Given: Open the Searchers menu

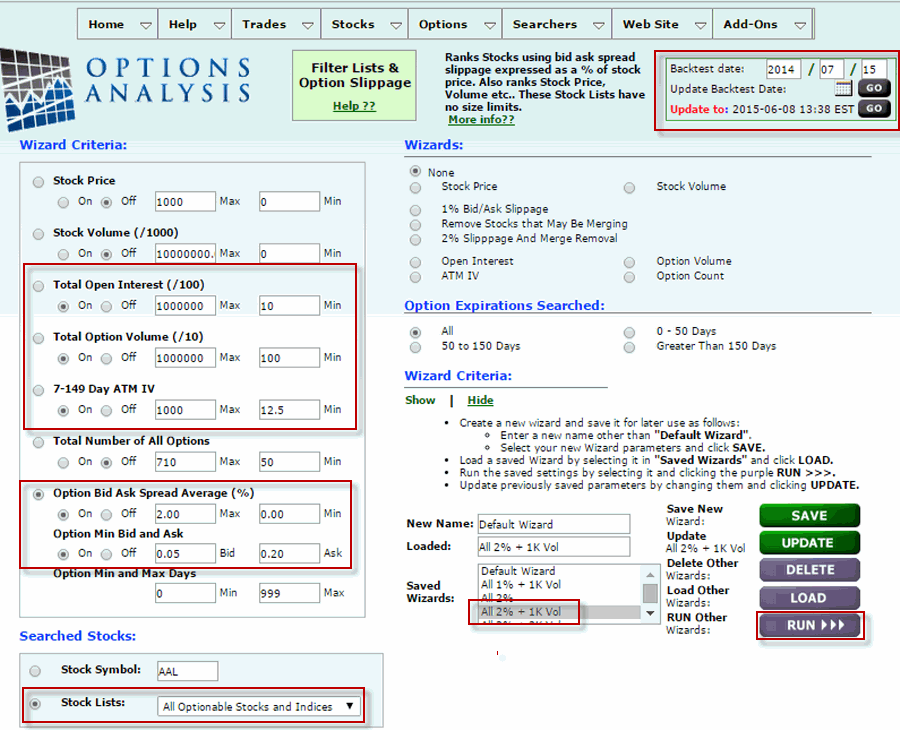Looking at the screenshot, I should pyautogui.click(x=557, y=24).
